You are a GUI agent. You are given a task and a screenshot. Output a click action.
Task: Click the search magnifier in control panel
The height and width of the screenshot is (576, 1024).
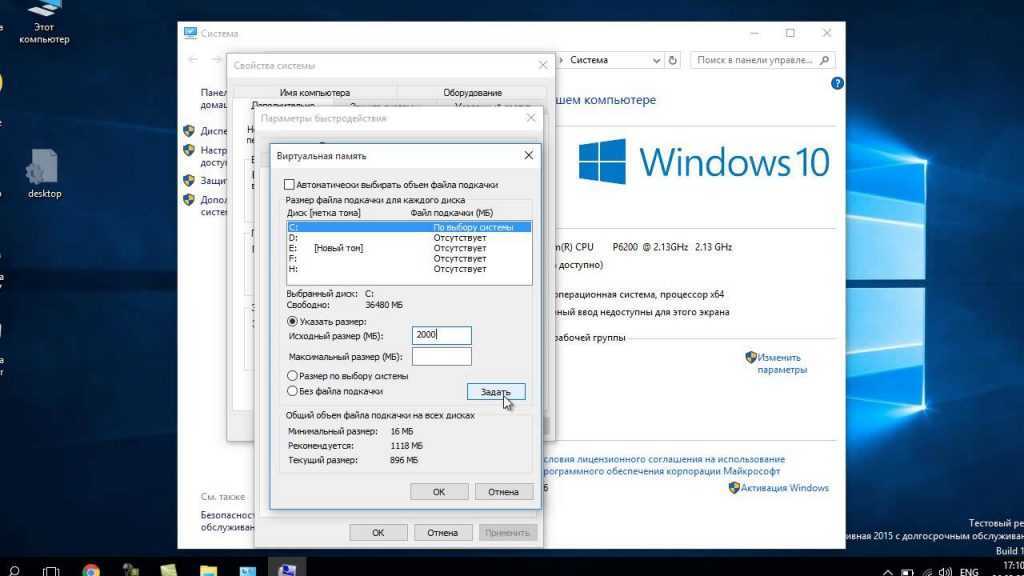[825, 60]
